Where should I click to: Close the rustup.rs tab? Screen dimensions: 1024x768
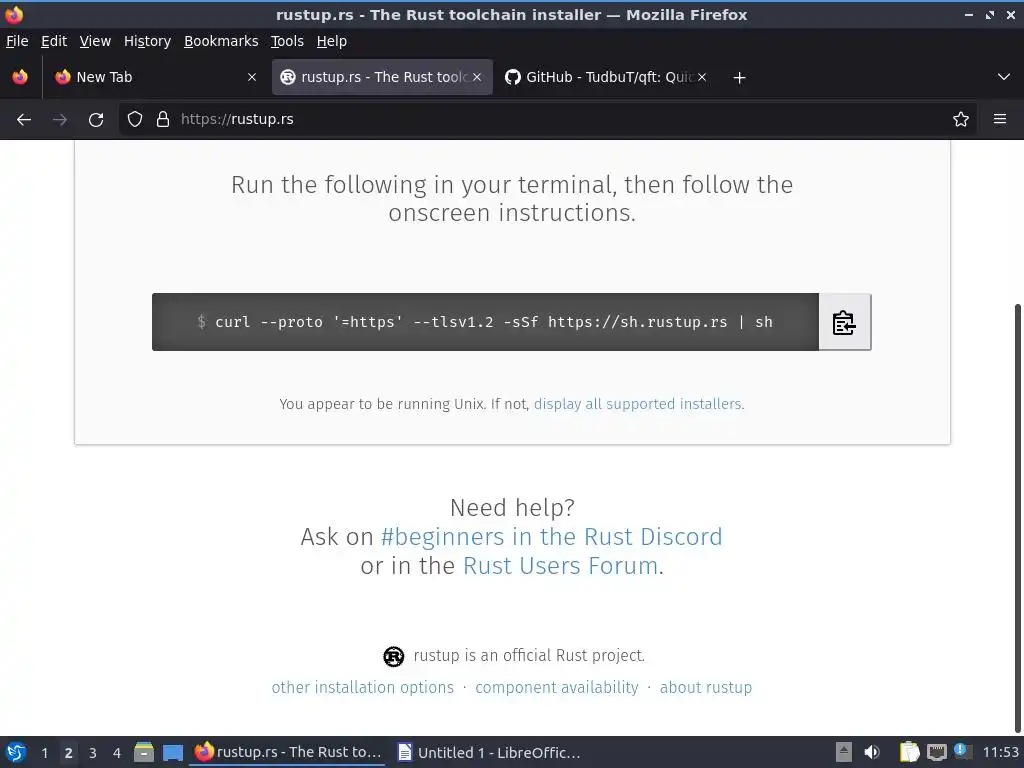pos(477,77)
